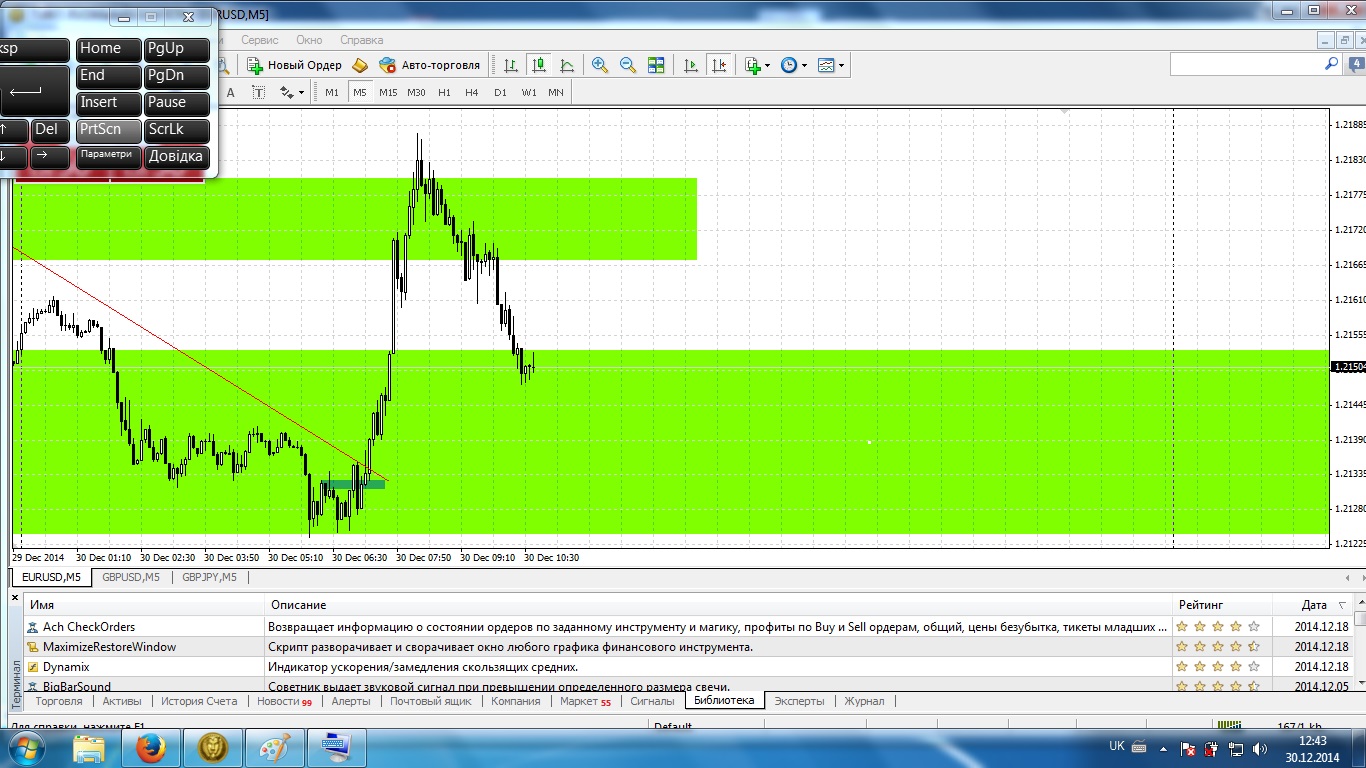Open Firefox from the taskbar
Screen dimensions: 1366x768
[x=151, y=747]
